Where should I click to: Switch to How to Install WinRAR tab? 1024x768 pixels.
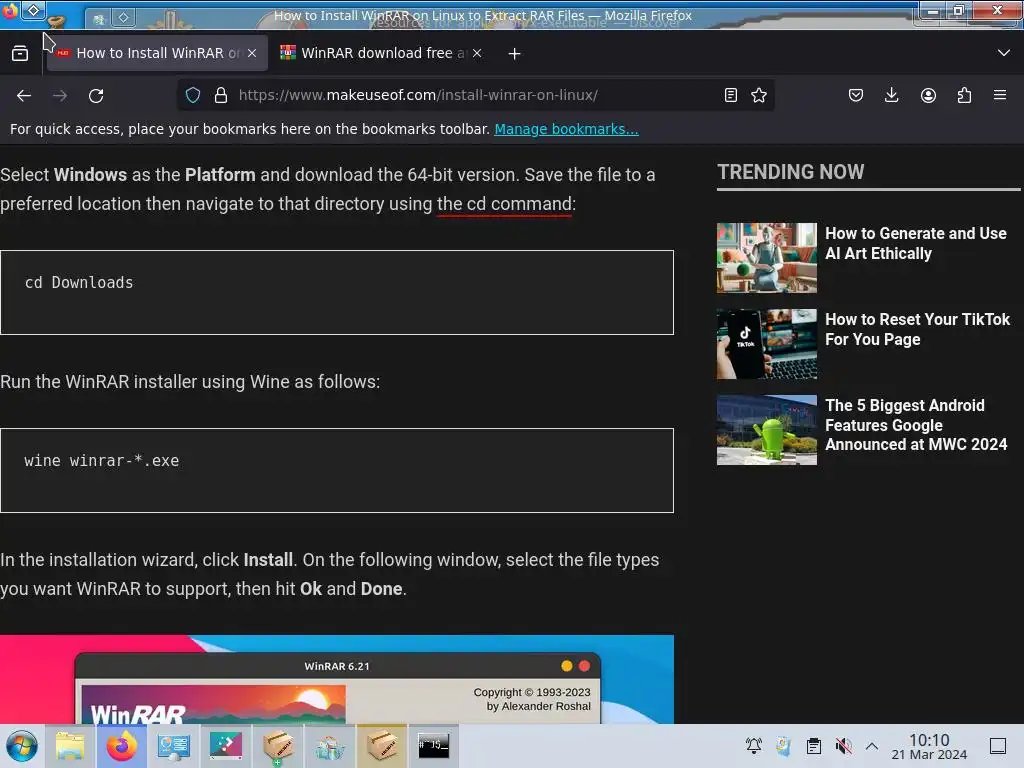pyautogui.click(x=157, y=53)
